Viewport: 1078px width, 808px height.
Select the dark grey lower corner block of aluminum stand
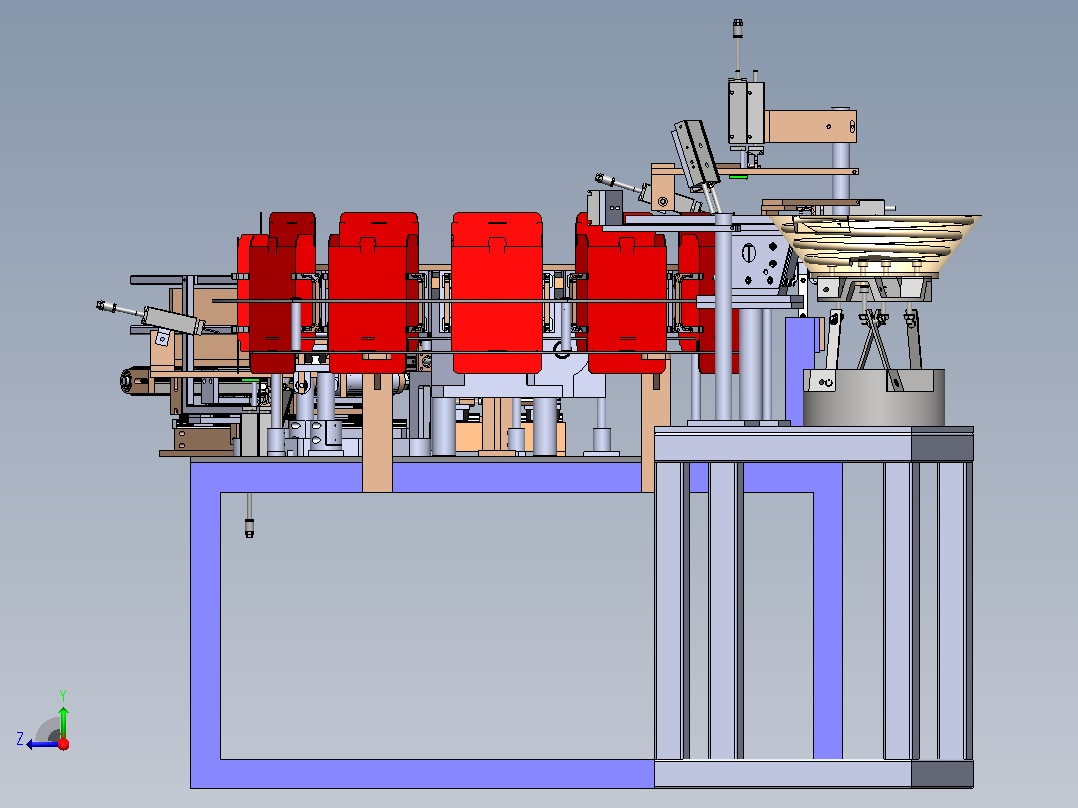(942, 774)
